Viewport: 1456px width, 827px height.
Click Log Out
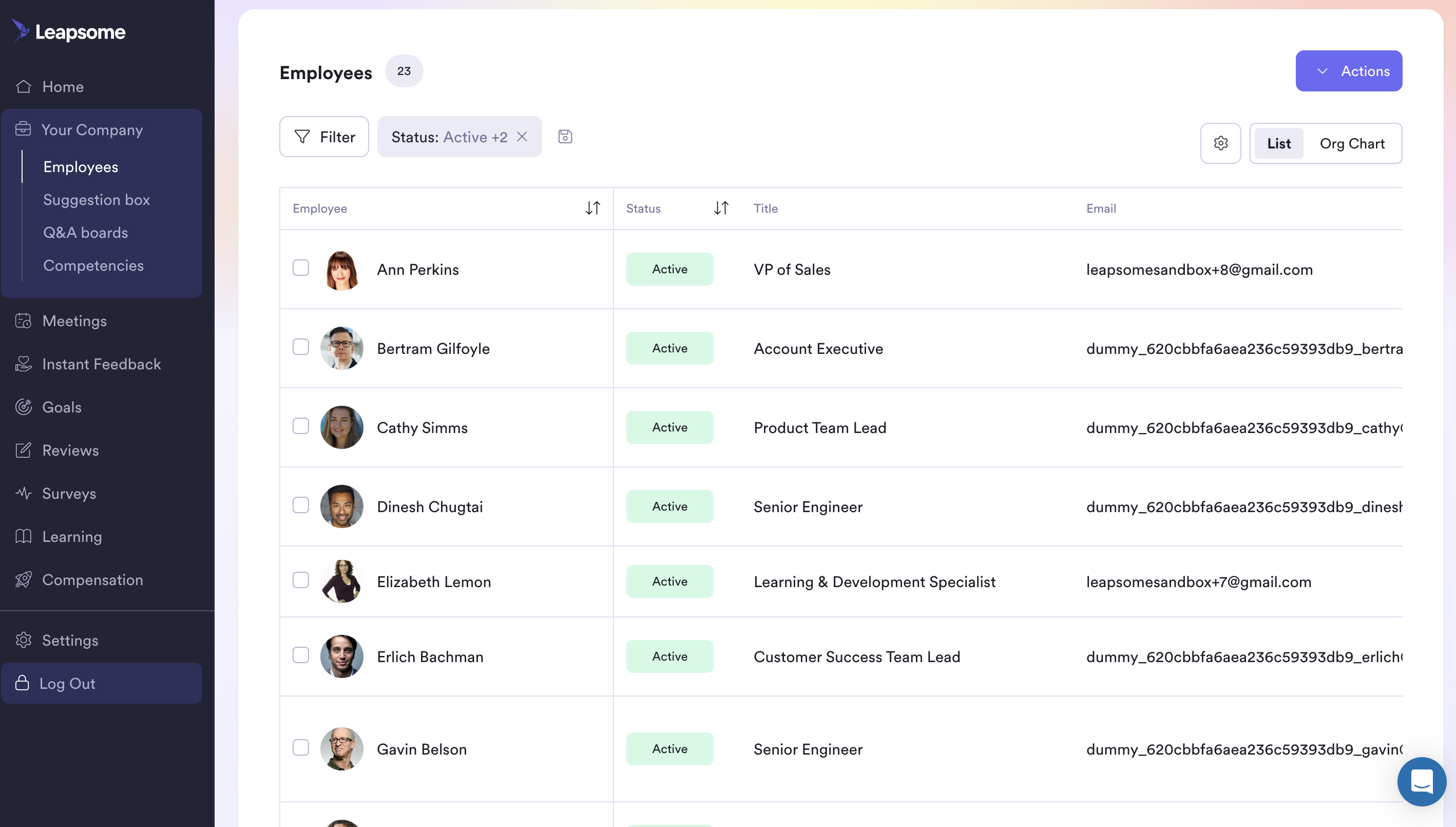pyautogui.click(x=102, y=683)
